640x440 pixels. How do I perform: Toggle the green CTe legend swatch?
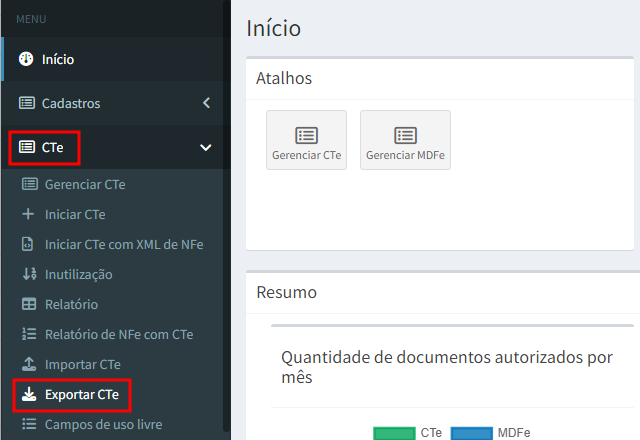(394, 433)
